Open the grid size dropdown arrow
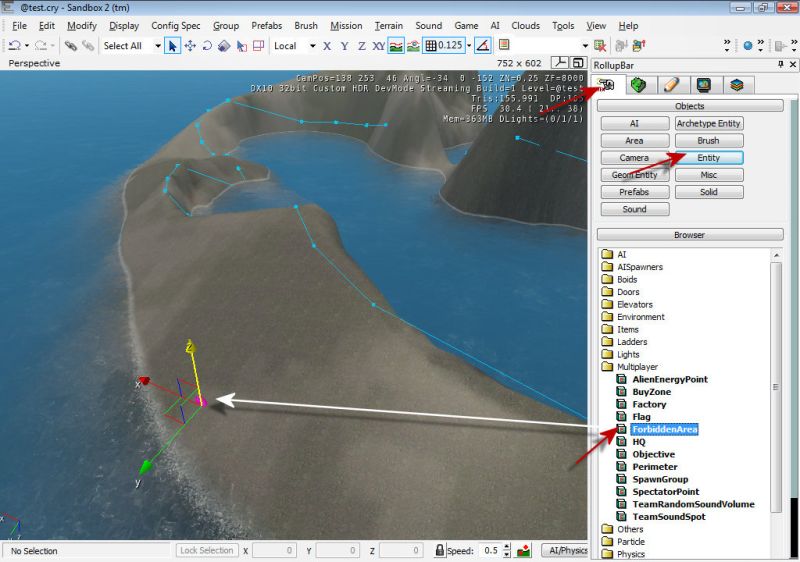 coord(469,45)
